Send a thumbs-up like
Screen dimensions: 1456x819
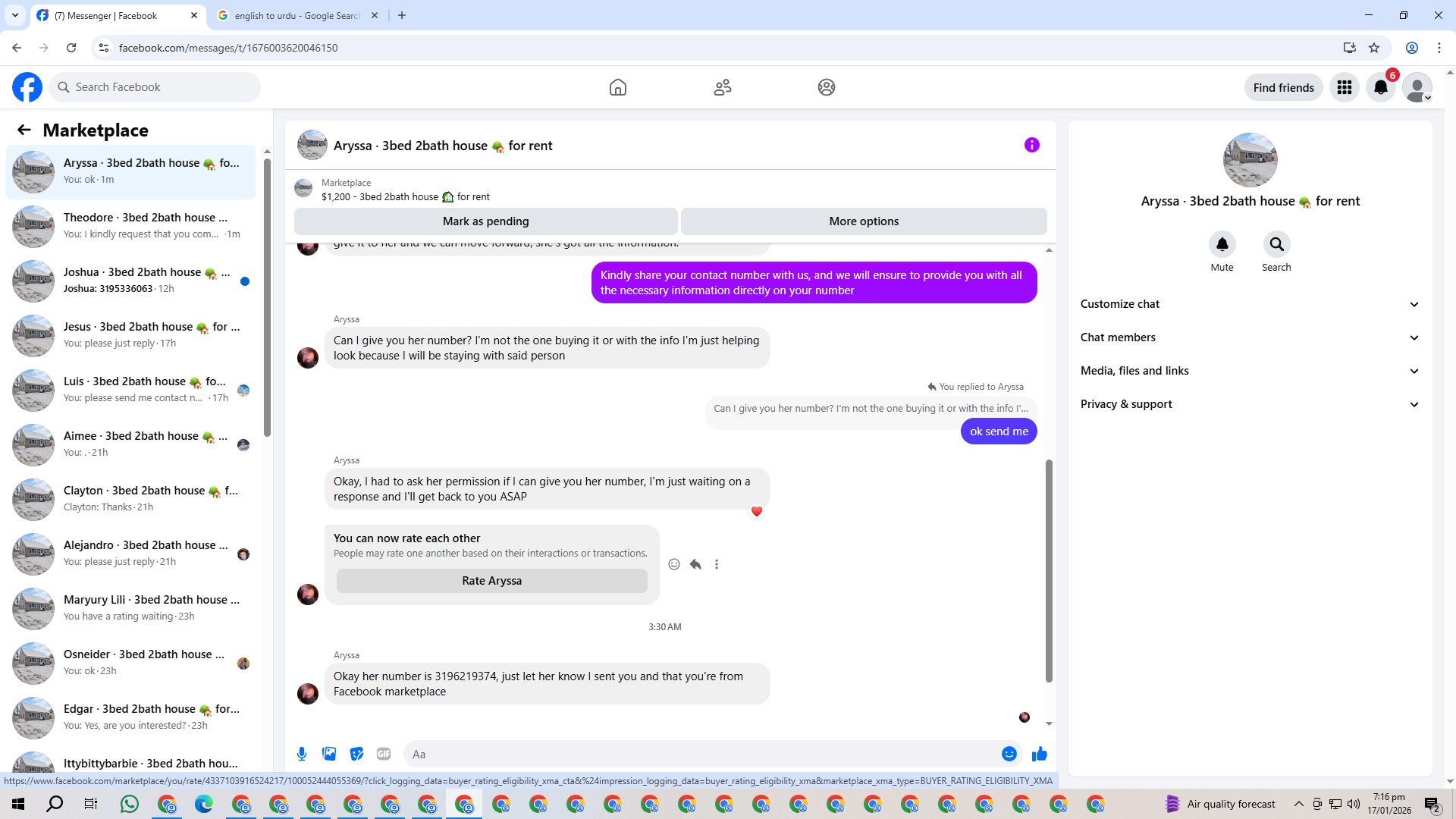[1039, 754]
